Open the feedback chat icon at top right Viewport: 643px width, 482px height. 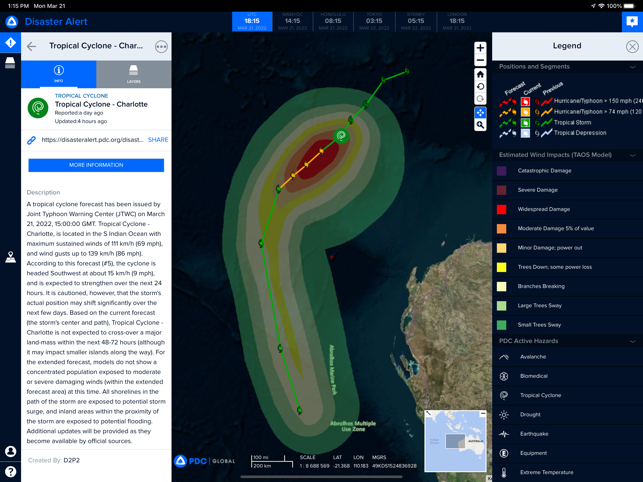pyautogui.click(x=632, y=21)
